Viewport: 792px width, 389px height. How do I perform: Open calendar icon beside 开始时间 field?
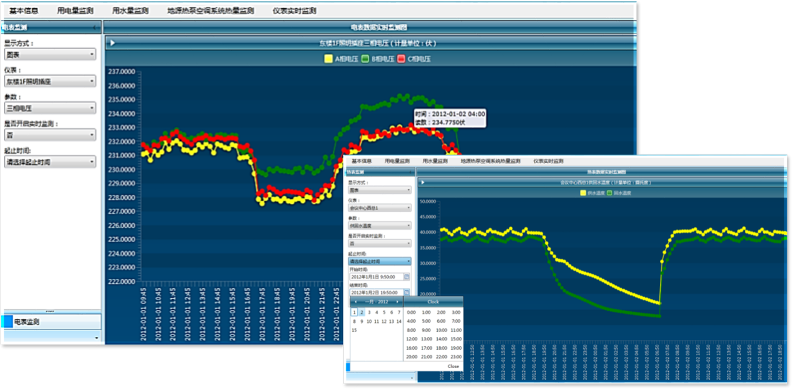(x=407, y=277)
